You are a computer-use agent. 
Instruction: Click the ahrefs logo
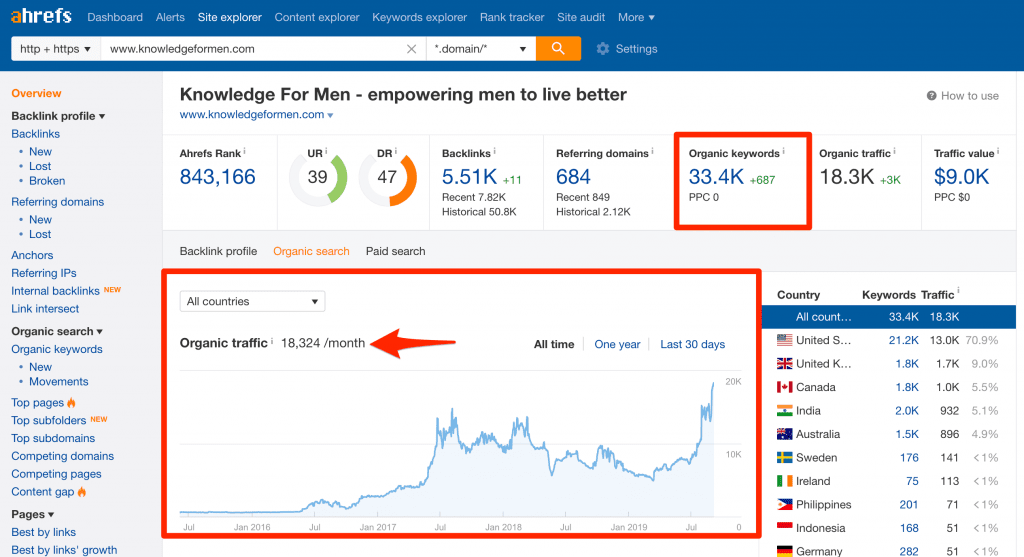[x=41, y=16]
